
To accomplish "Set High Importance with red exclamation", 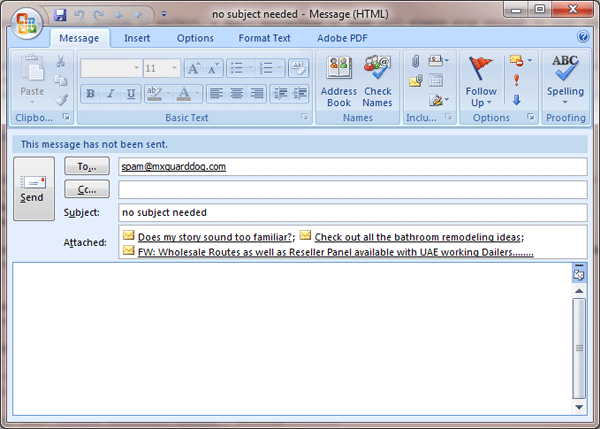I will [516, 81].
